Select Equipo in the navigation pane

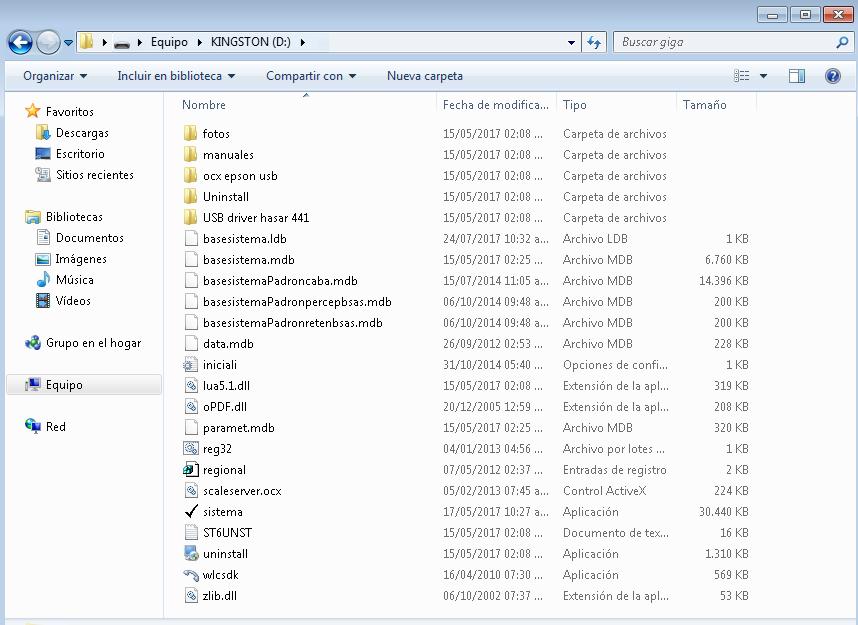[x=64, y=385]
